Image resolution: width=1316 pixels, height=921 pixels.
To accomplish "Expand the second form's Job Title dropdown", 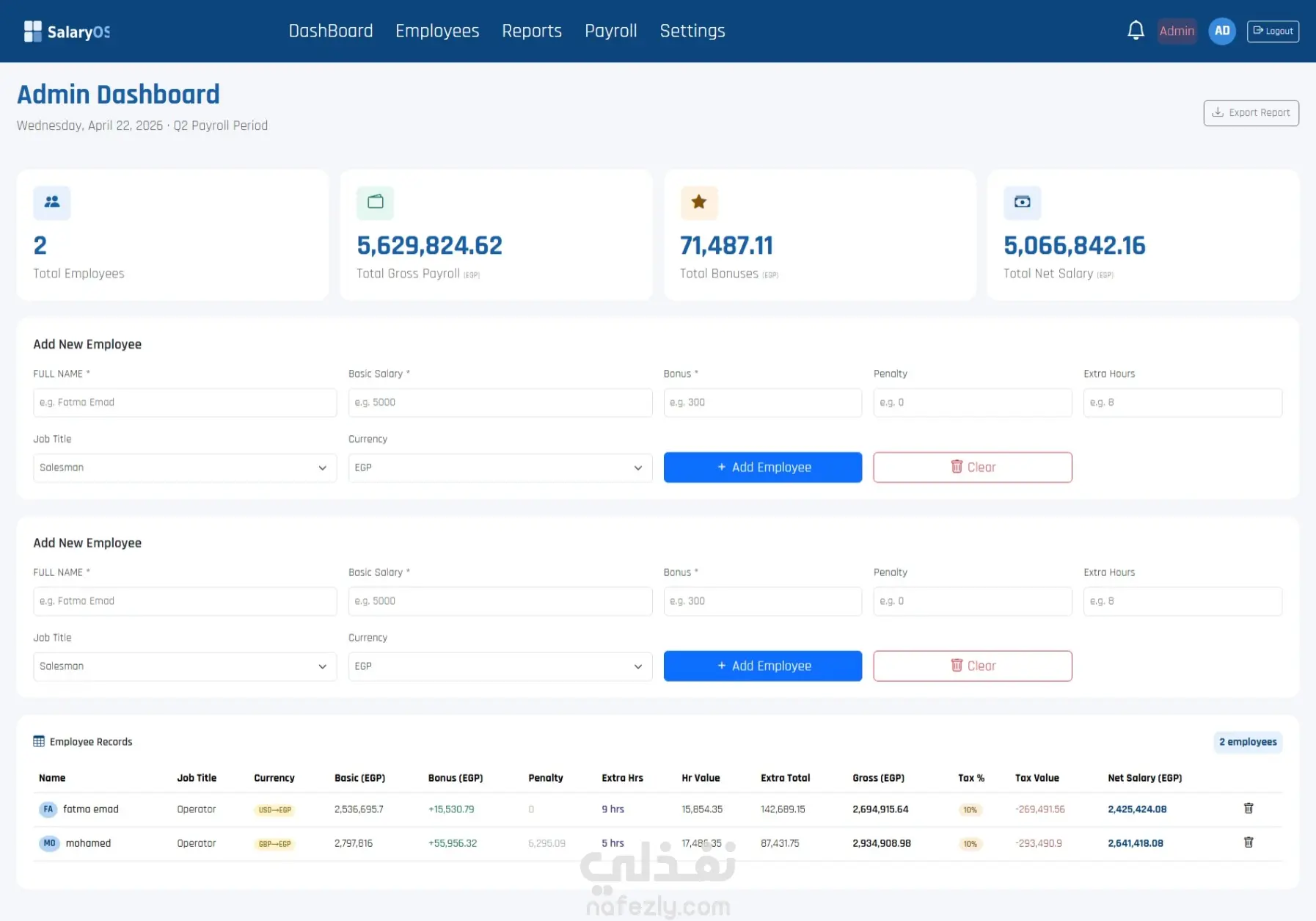I will coord(185,666).
